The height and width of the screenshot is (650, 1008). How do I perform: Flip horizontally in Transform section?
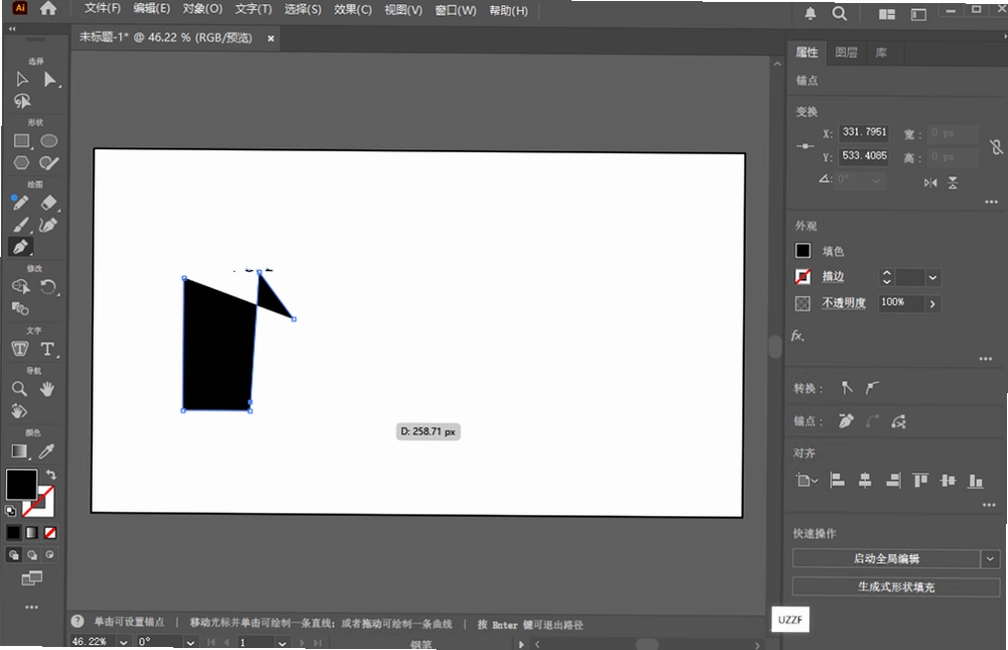930,183
